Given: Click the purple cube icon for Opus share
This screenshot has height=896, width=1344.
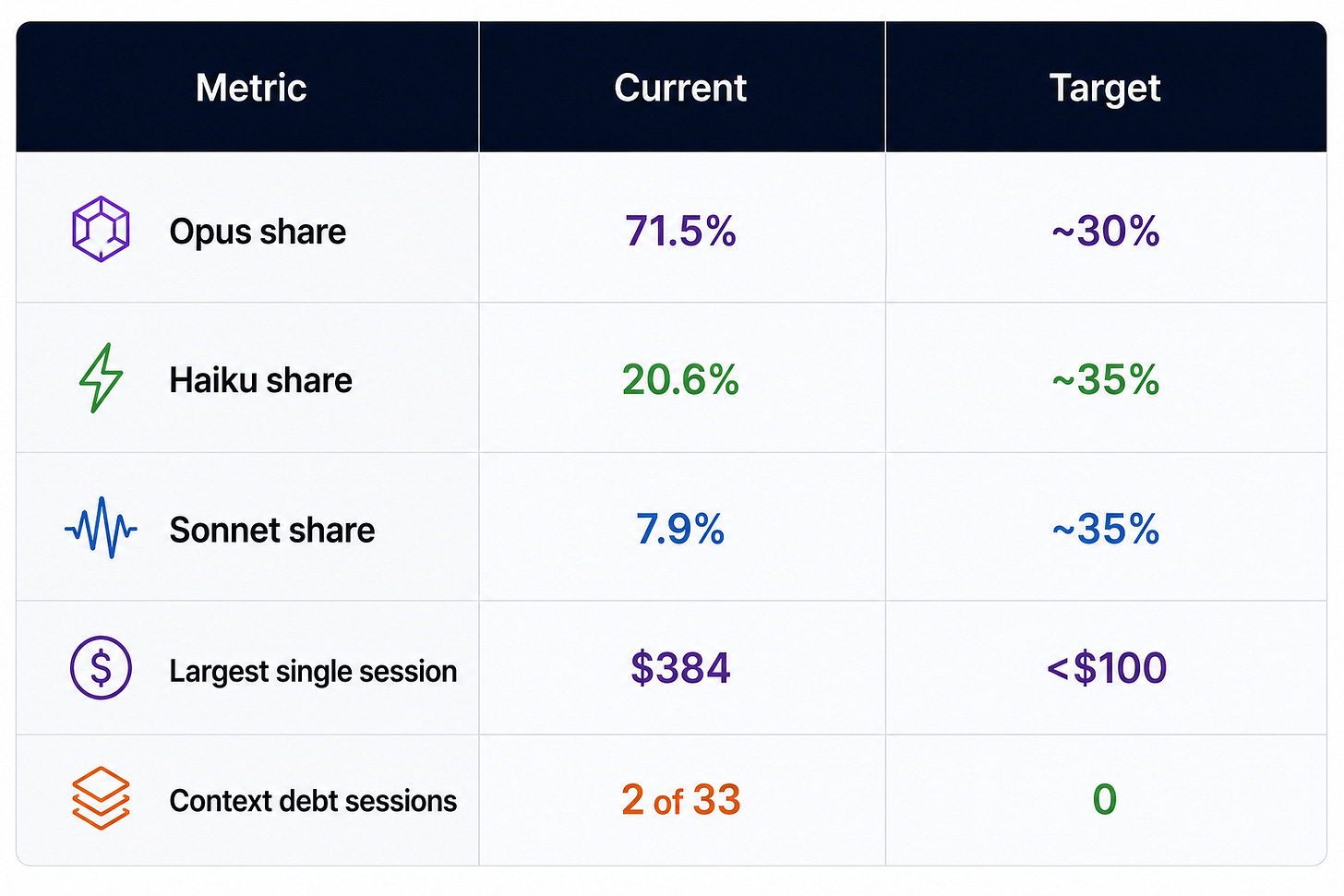Looking at the screenshot, I should point(101,229).
